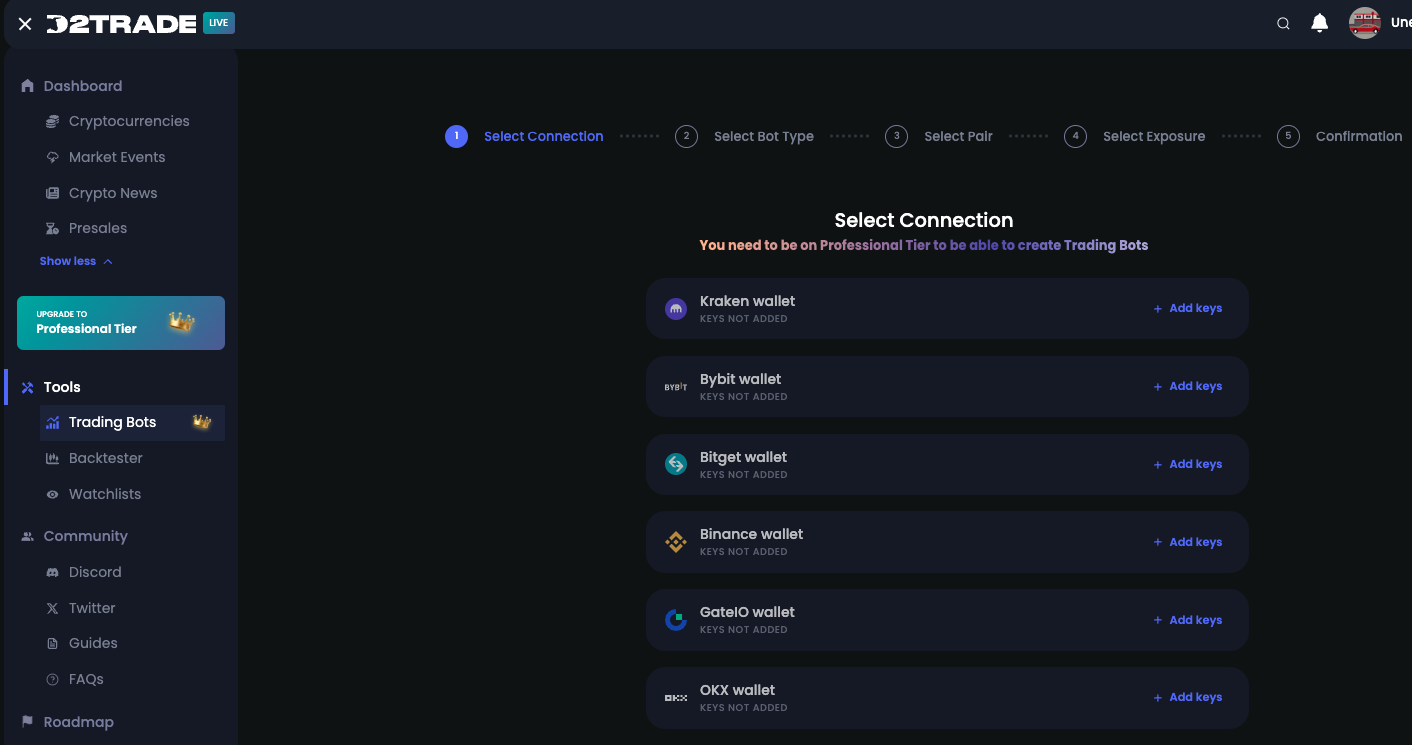The width and height of the screenshot is (1412, 745).
Task: Go to step 2 Select Bot Type
Action: click(x=744, y=136)
